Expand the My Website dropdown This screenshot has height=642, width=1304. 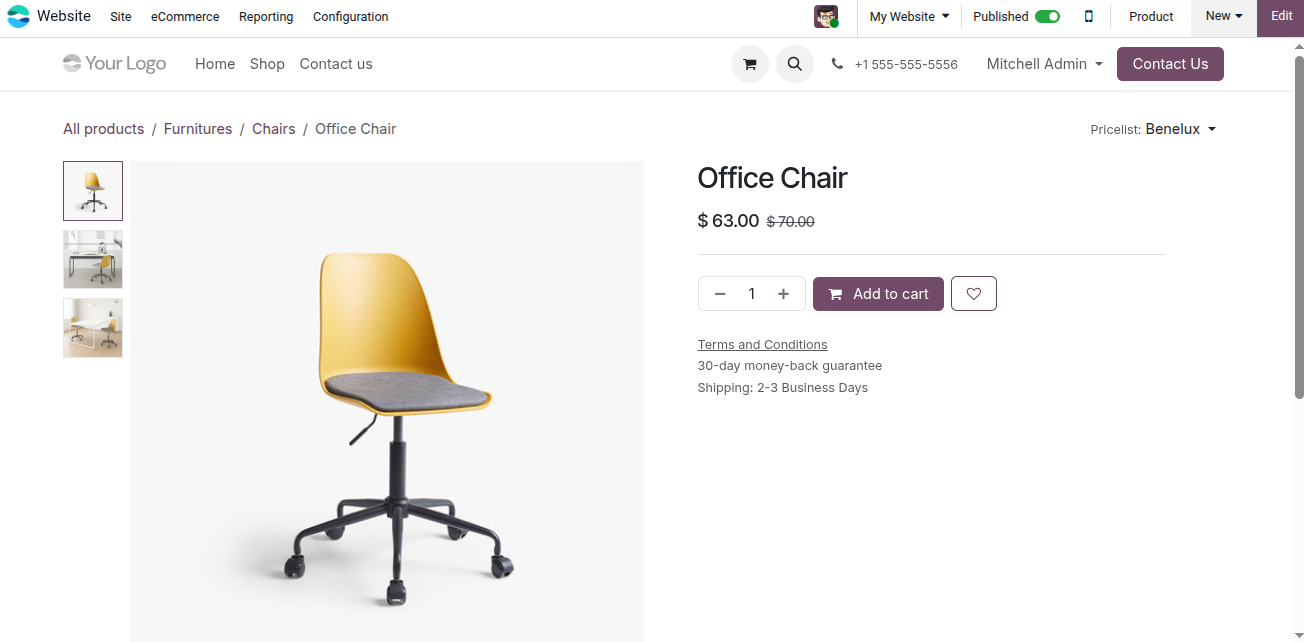(x=909, y=16)
